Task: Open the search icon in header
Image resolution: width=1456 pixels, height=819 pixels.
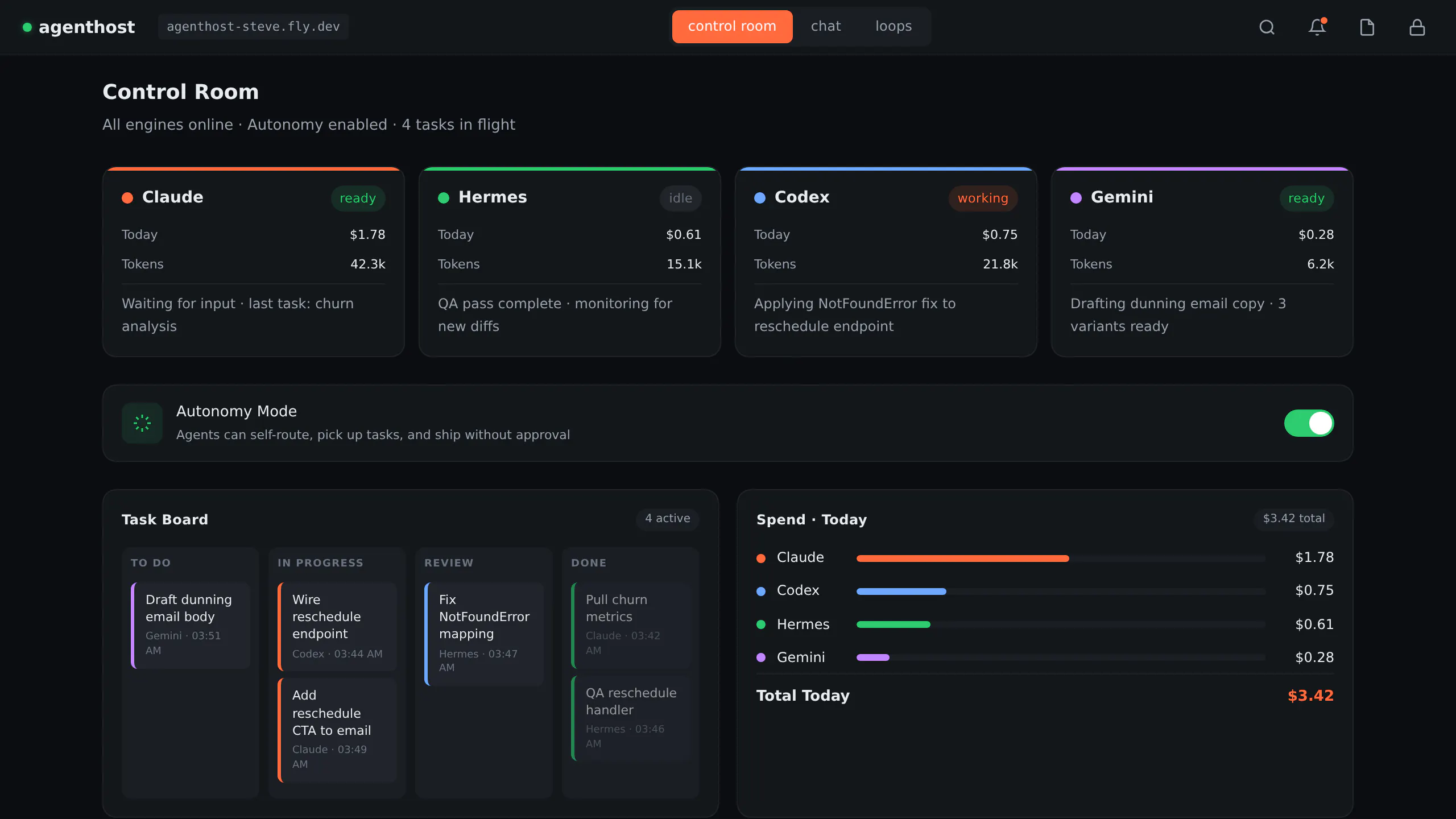Action: [1267, 27]
